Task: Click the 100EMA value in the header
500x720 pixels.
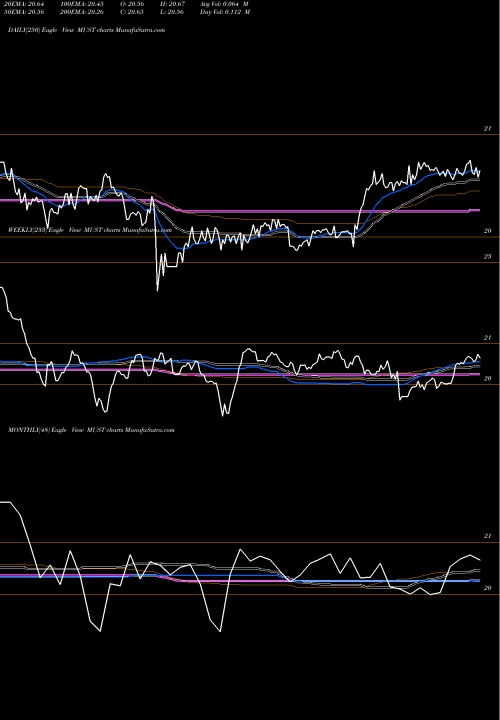Action: [81, 4]
